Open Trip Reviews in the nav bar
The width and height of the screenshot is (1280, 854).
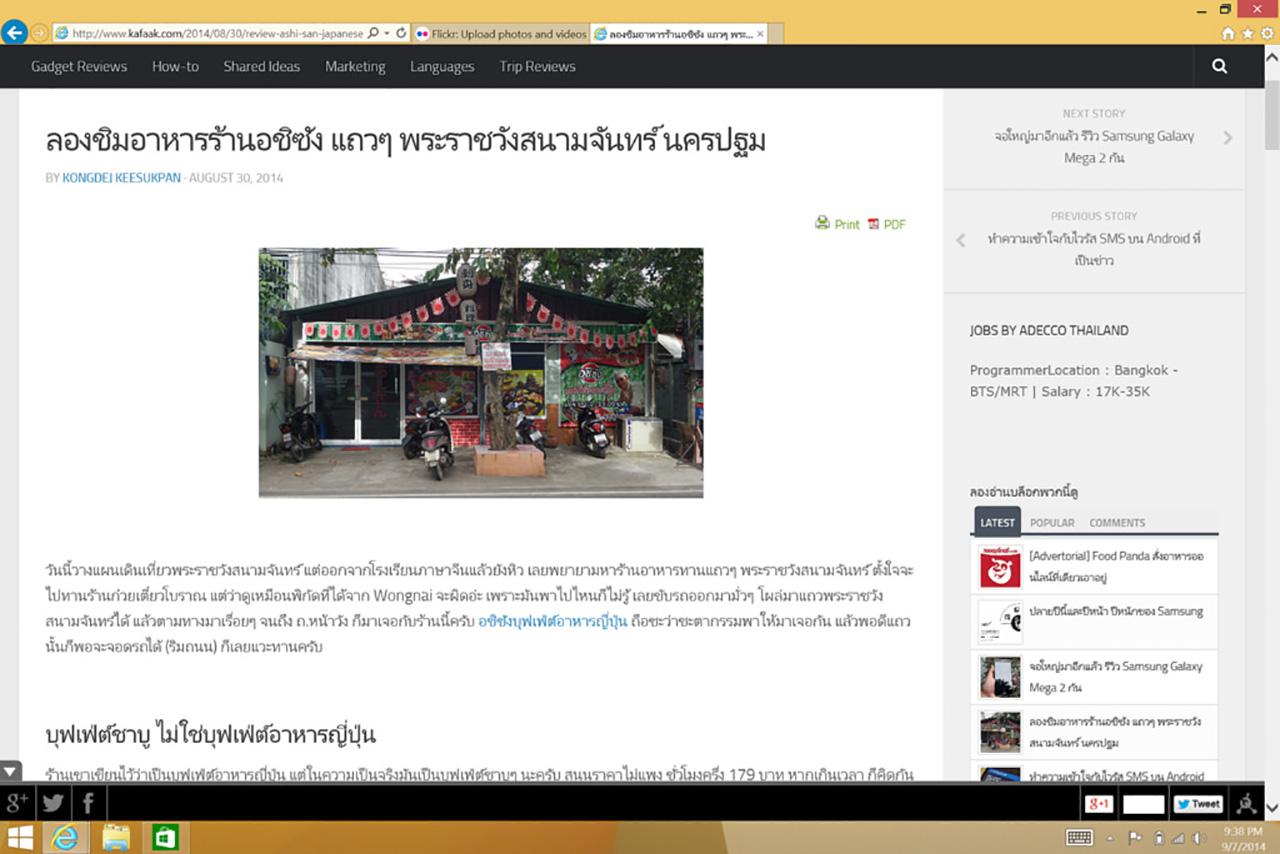pos(537,66)
